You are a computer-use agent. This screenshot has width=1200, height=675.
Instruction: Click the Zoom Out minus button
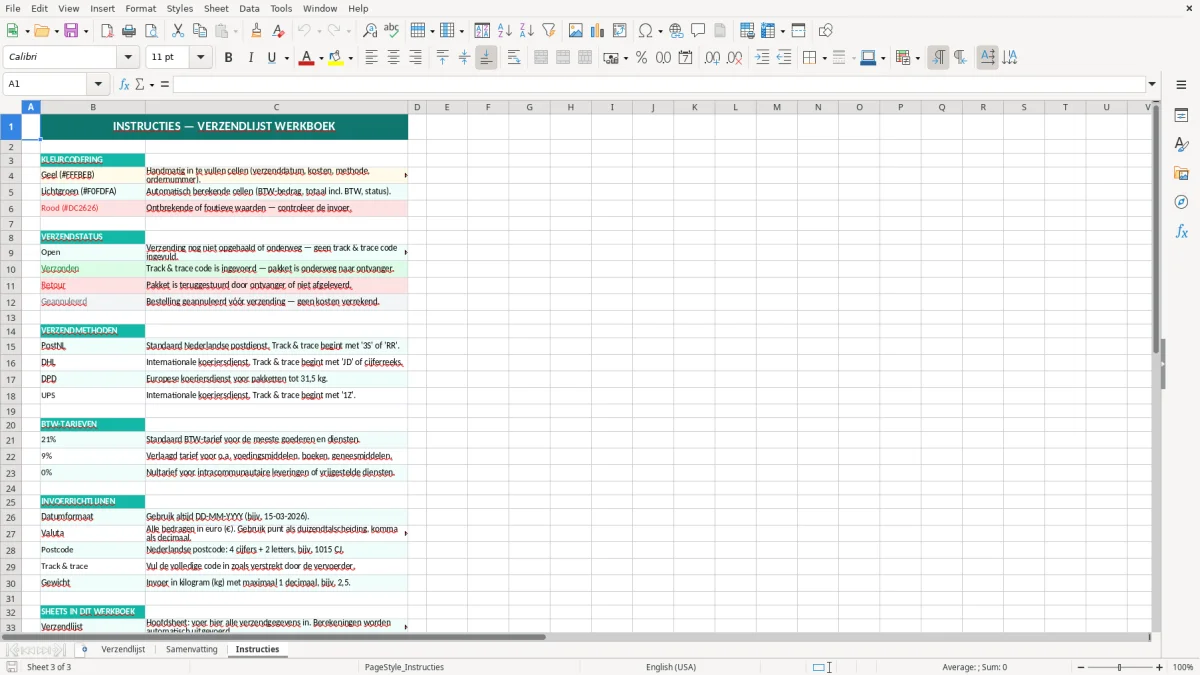(1081, 667)
